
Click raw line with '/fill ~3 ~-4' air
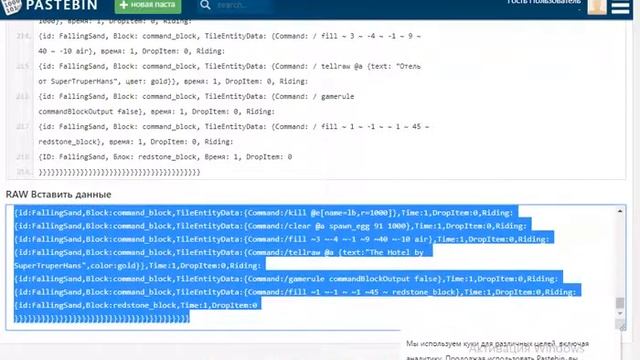click(282, 239)
